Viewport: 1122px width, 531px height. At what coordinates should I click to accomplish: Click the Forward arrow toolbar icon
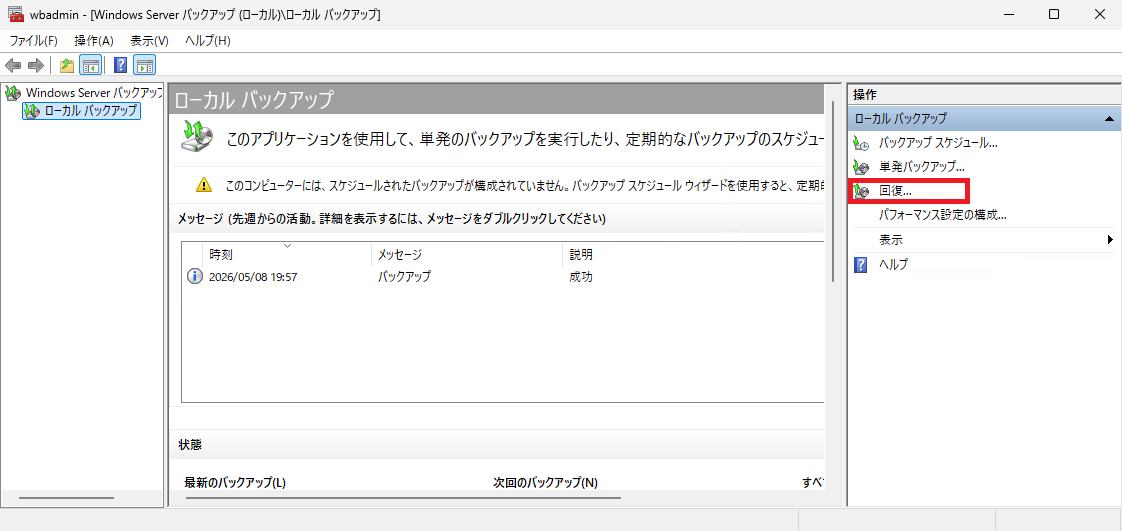[36, 66]
